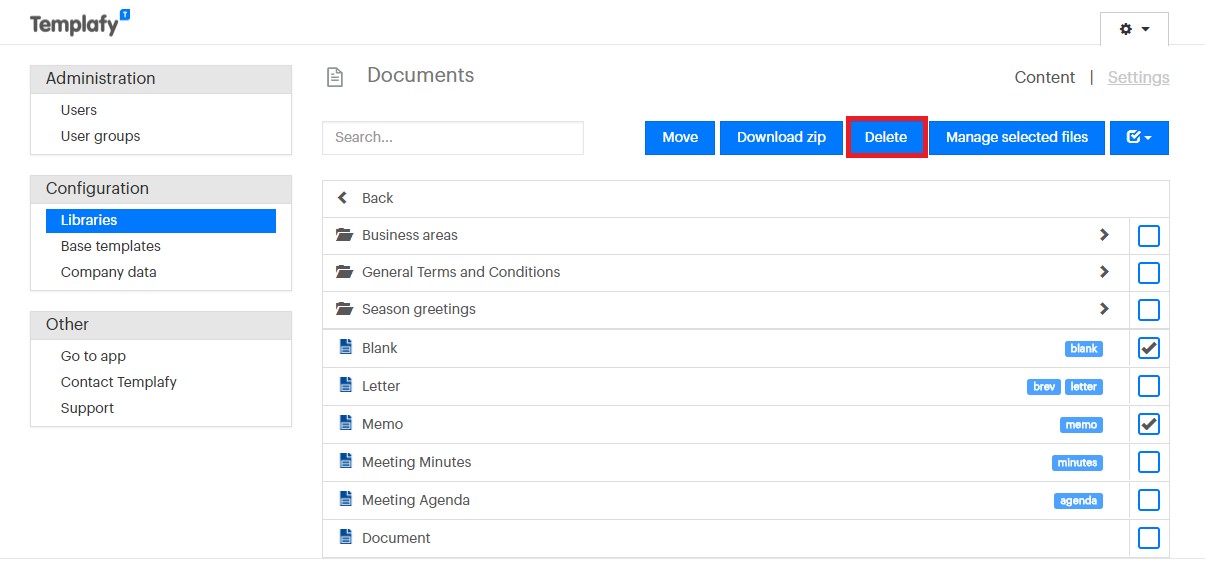Check the Document row checkbox

1149,538
